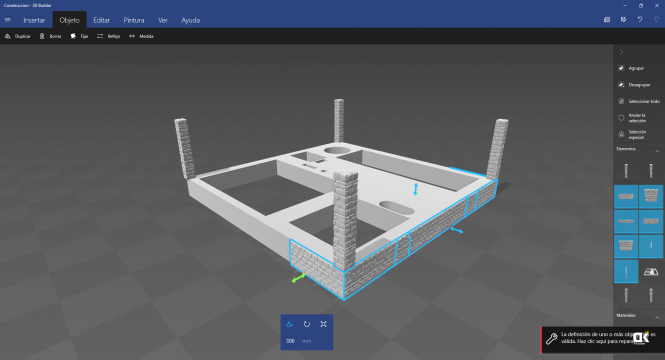The height and width of the screenshot is (360, 665).
Task: Collapse the Elementos section
Action: 657,151
